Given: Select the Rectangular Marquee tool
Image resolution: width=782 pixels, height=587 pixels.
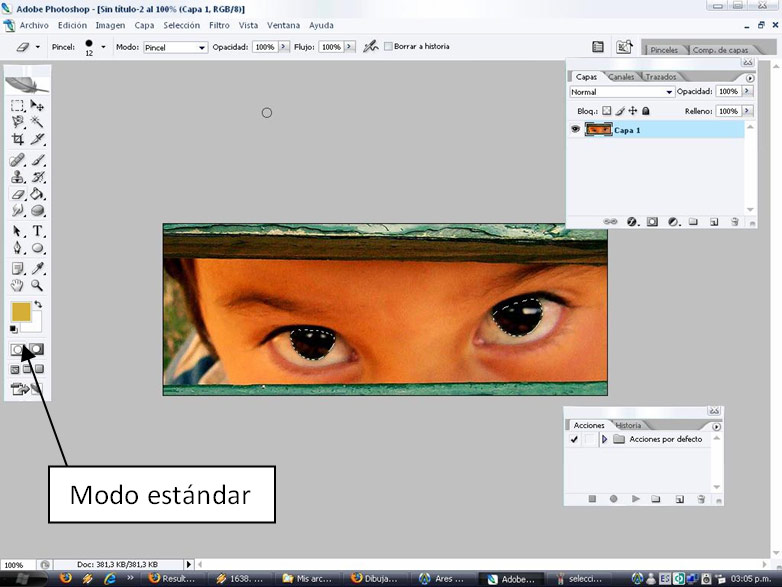Looking at the screenshot, I should pos(17,105).
